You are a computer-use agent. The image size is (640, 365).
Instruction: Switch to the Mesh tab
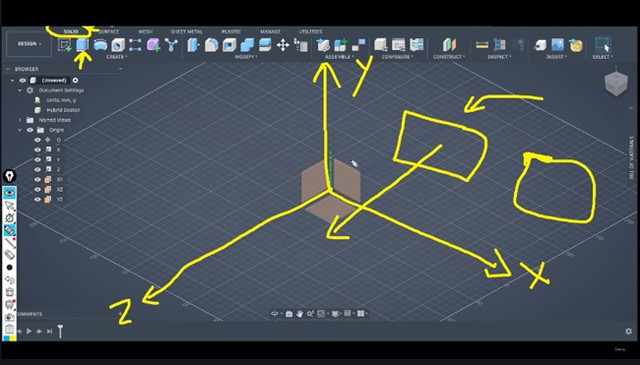146,31
